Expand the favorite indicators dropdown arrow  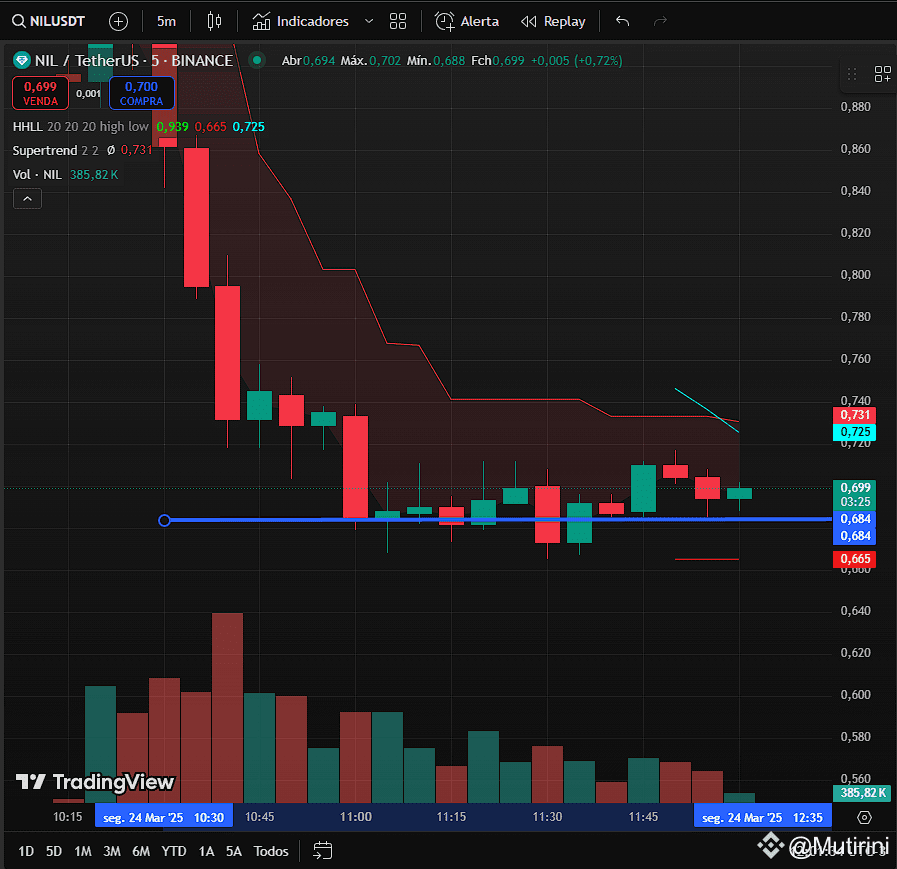(369, 22)
